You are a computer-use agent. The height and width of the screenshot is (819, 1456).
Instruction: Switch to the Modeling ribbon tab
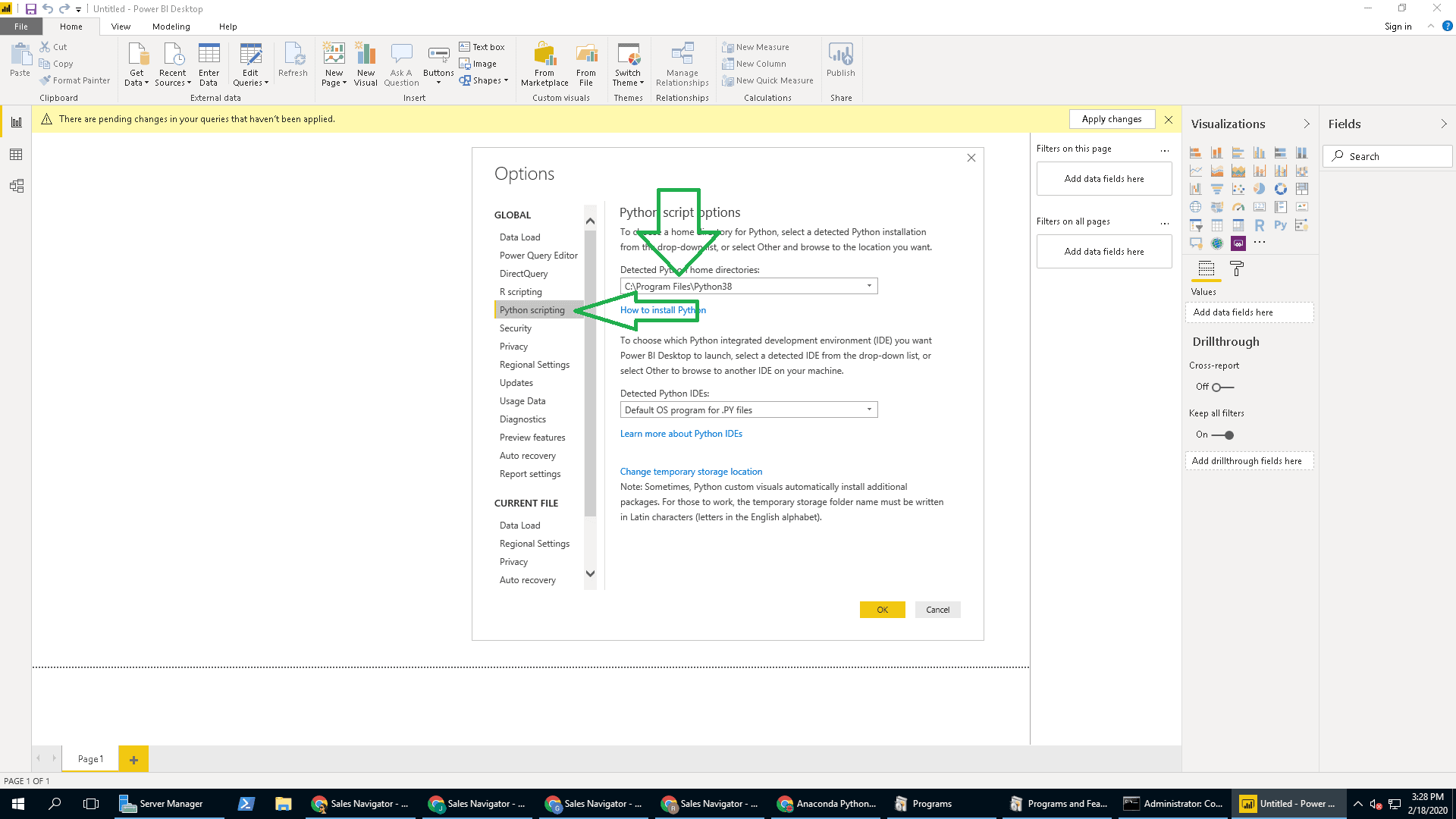click(171, 26)
